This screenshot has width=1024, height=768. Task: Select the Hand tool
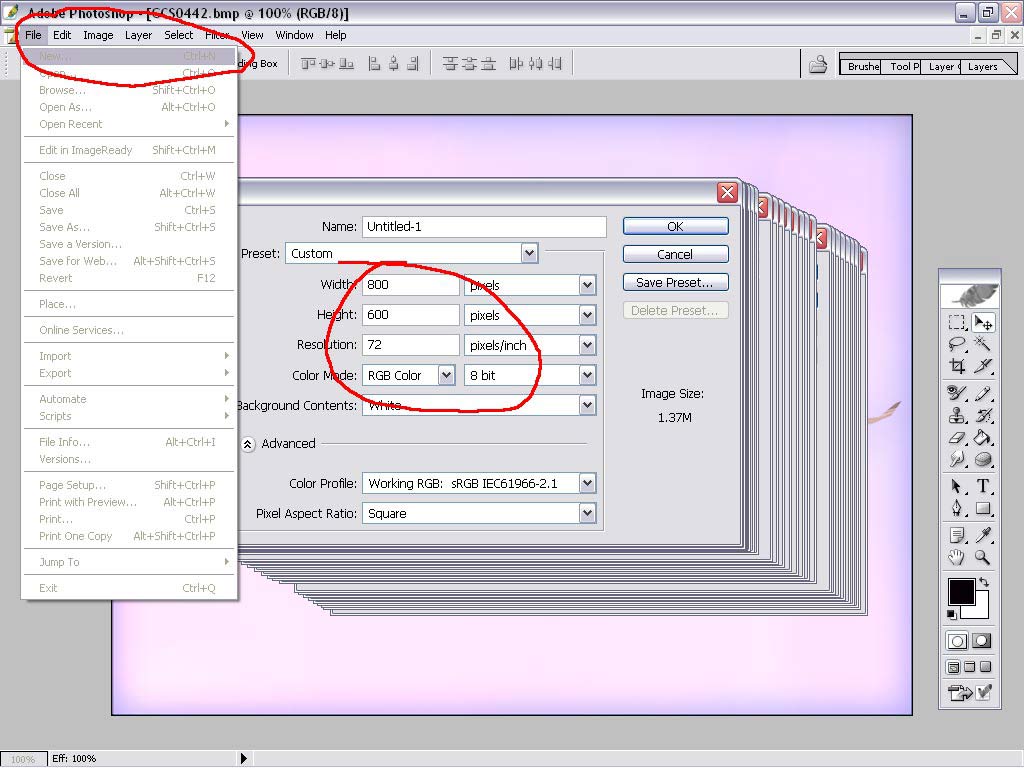[957, 557]
